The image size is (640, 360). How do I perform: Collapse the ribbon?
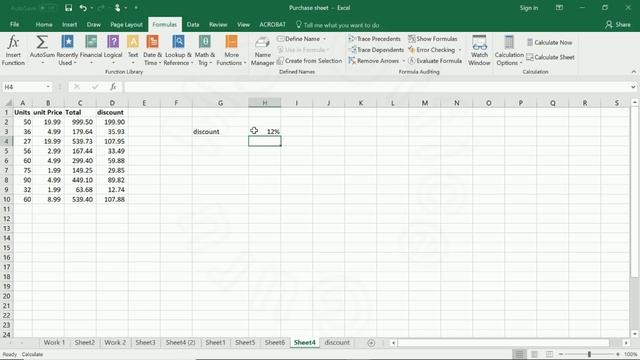pos(633,72)
